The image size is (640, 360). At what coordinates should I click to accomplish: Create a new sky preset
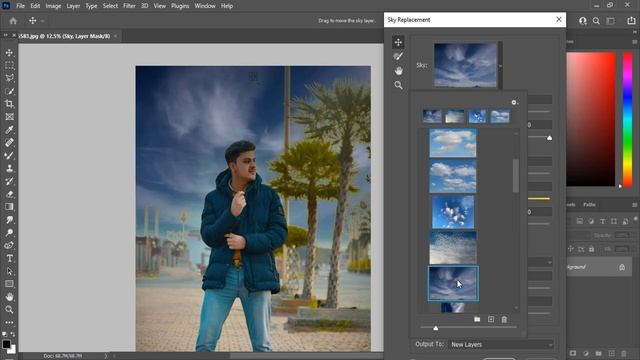(491, 319)
